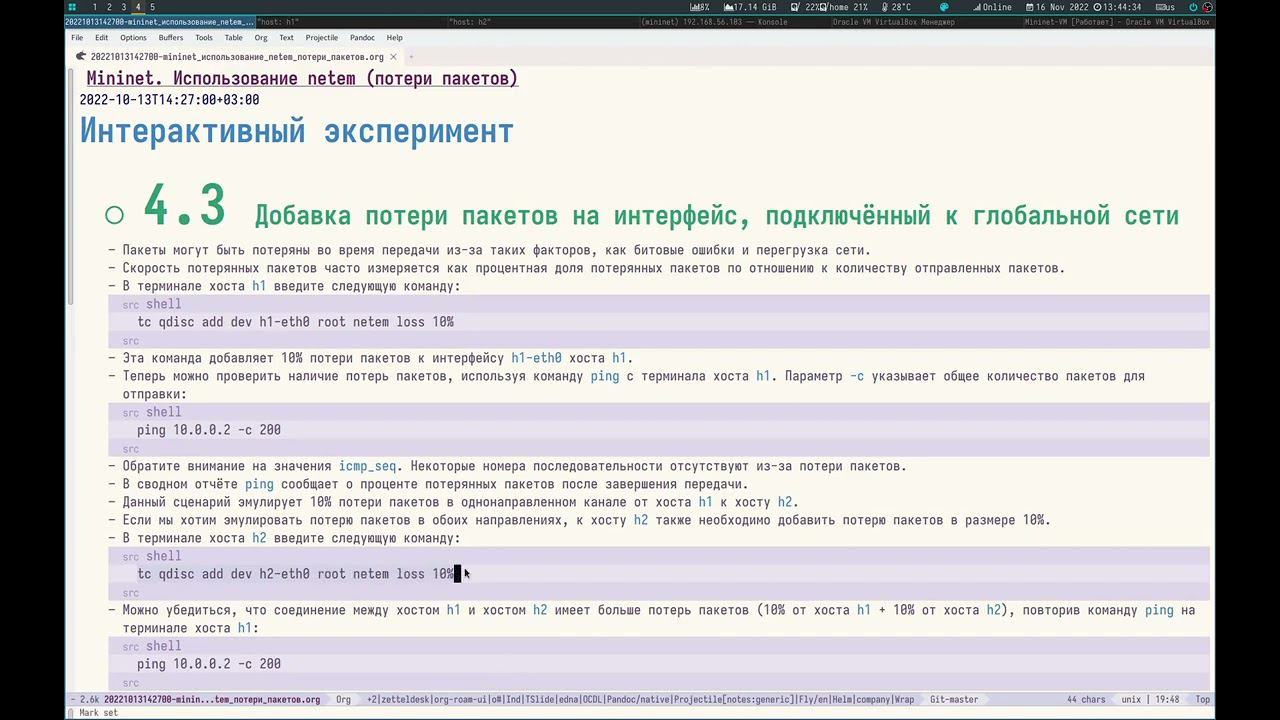Click the teal palette tray icon
The width and height of the screenshot is (1280, 720).
pos(944,7)
